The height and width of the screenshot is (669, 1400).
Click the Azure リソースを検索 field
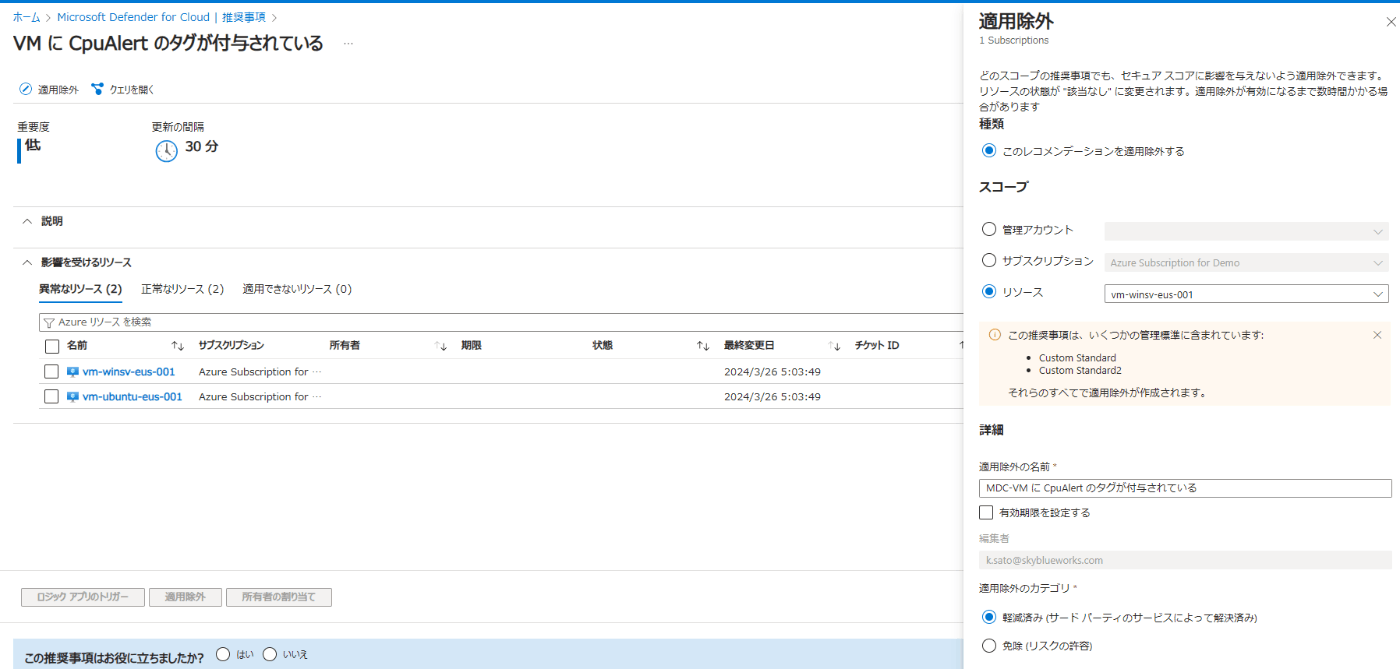(500, 322)
